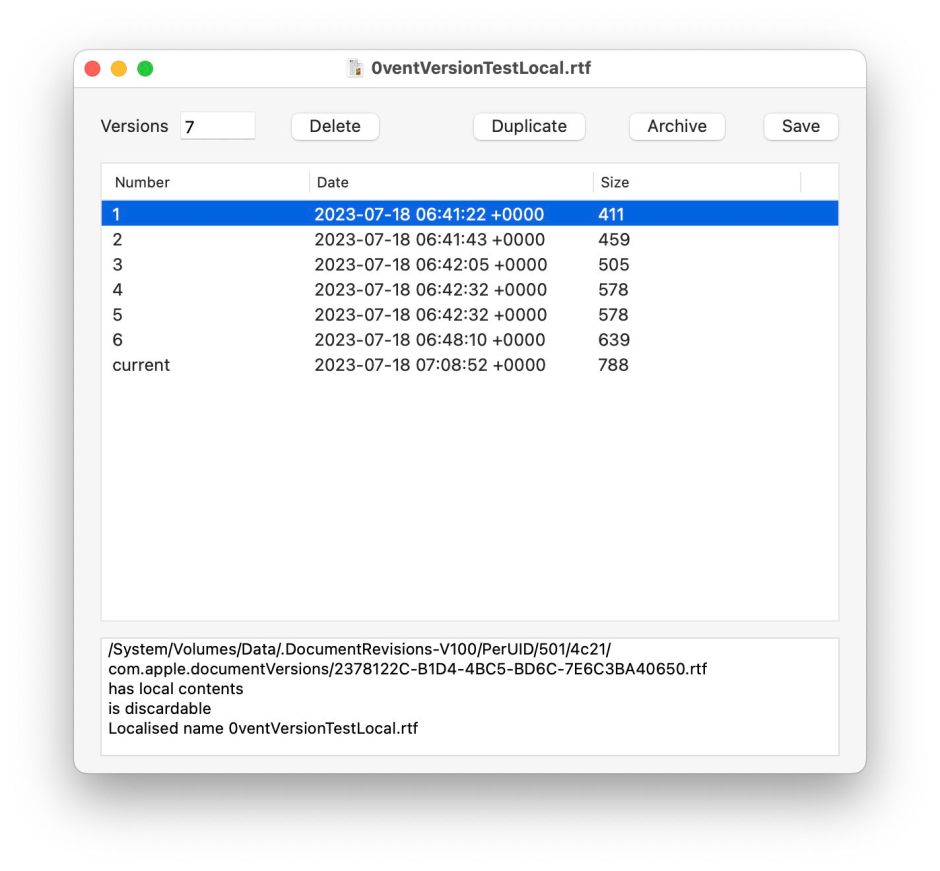940x871 pixels.
Task: Click the Size column header
Action: (x=614, y=182)
